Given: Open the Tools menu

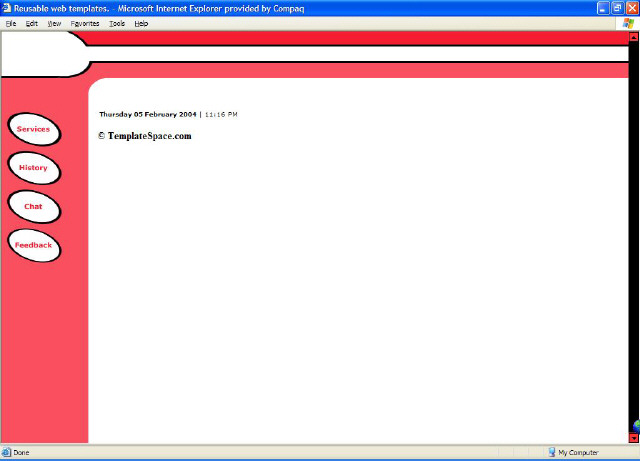Looking at the screenshot, I should point(117,23).
